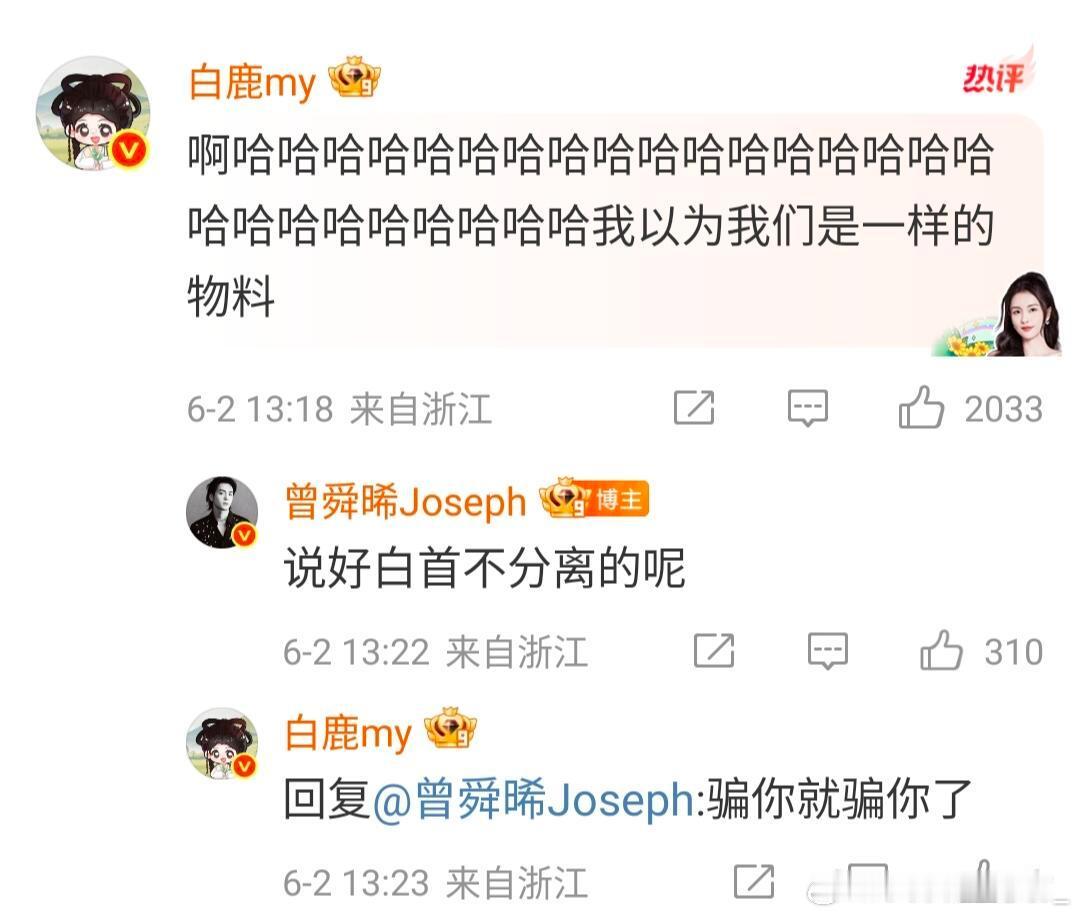Share 白鹿my's 13:18 comment
Screen dimensions: 1080x916
[694, 408]
